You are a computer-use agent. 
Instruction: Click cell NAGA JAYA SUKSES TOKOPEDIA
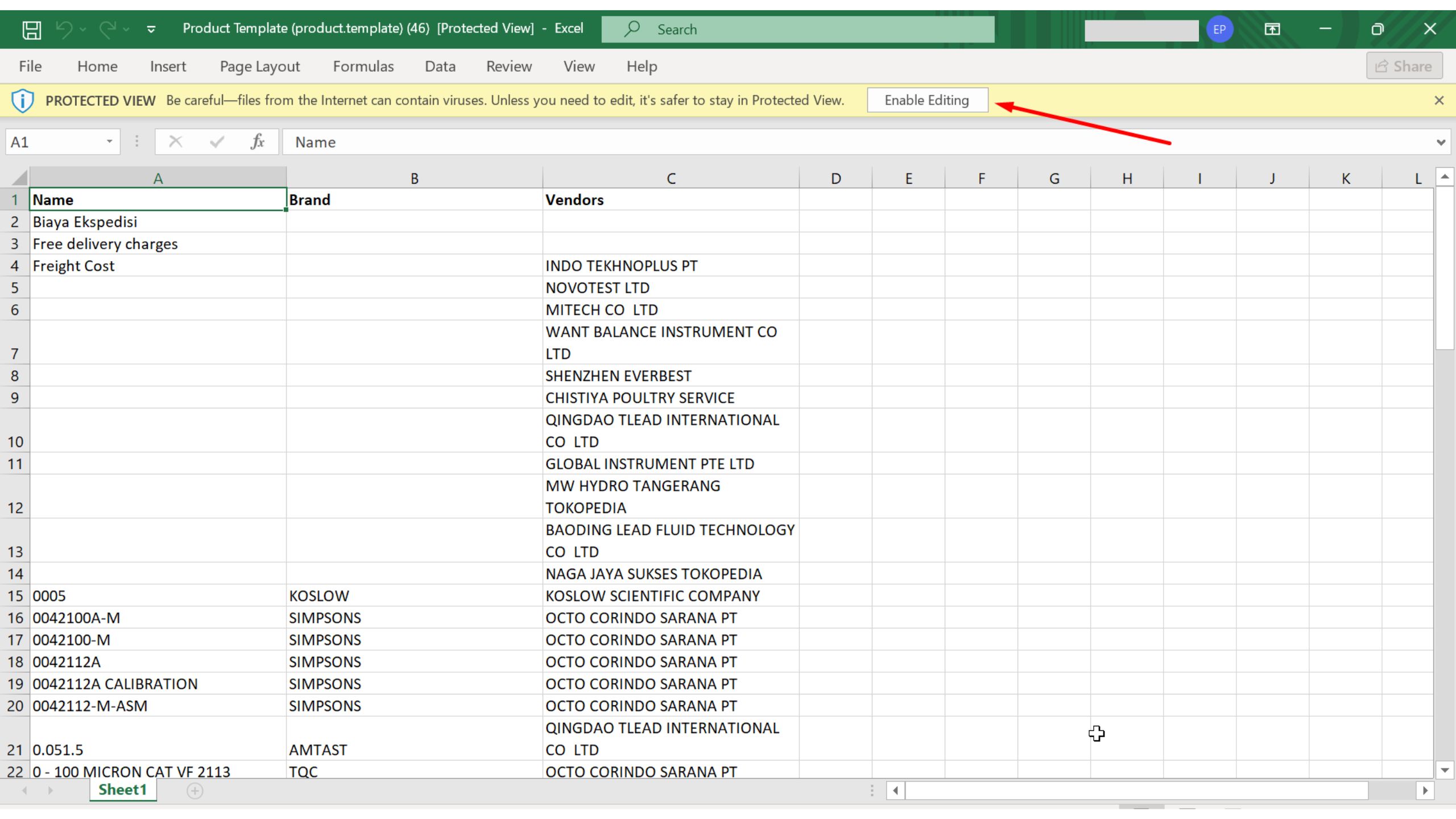tap(671, 574)
